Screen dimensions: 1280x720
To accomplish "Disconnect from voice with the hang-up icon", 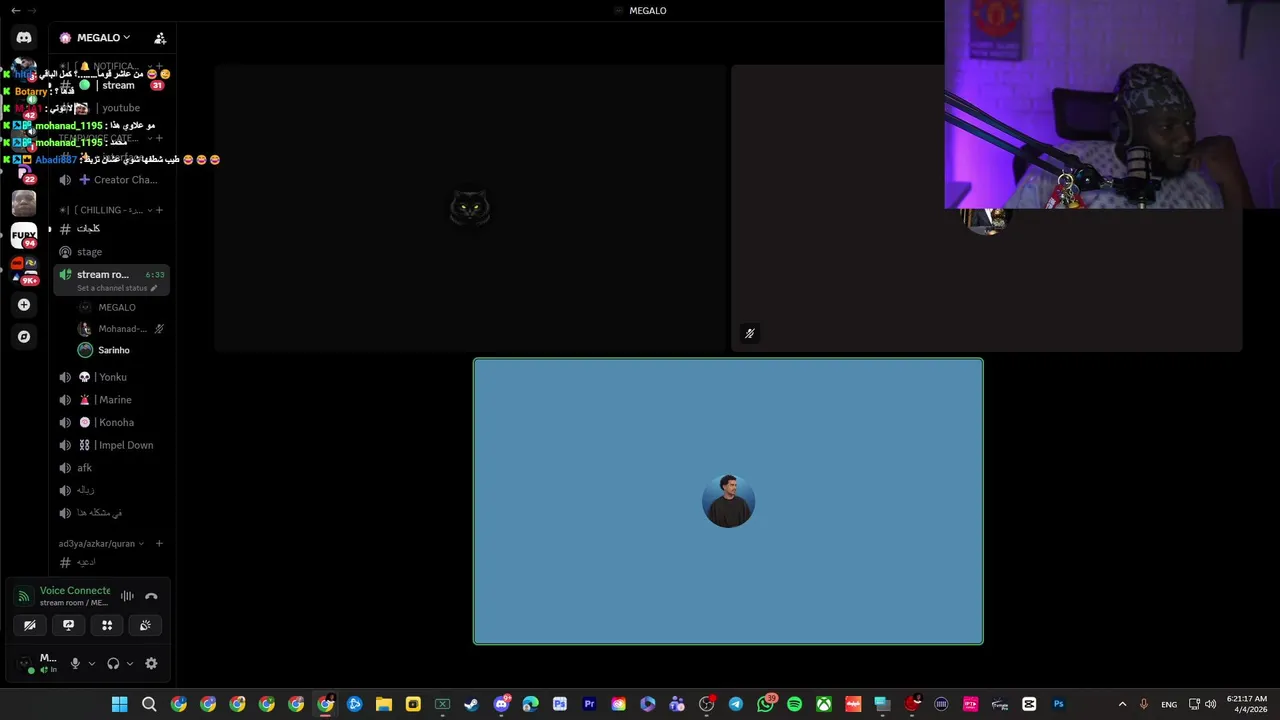I will [x=151, y=596].
